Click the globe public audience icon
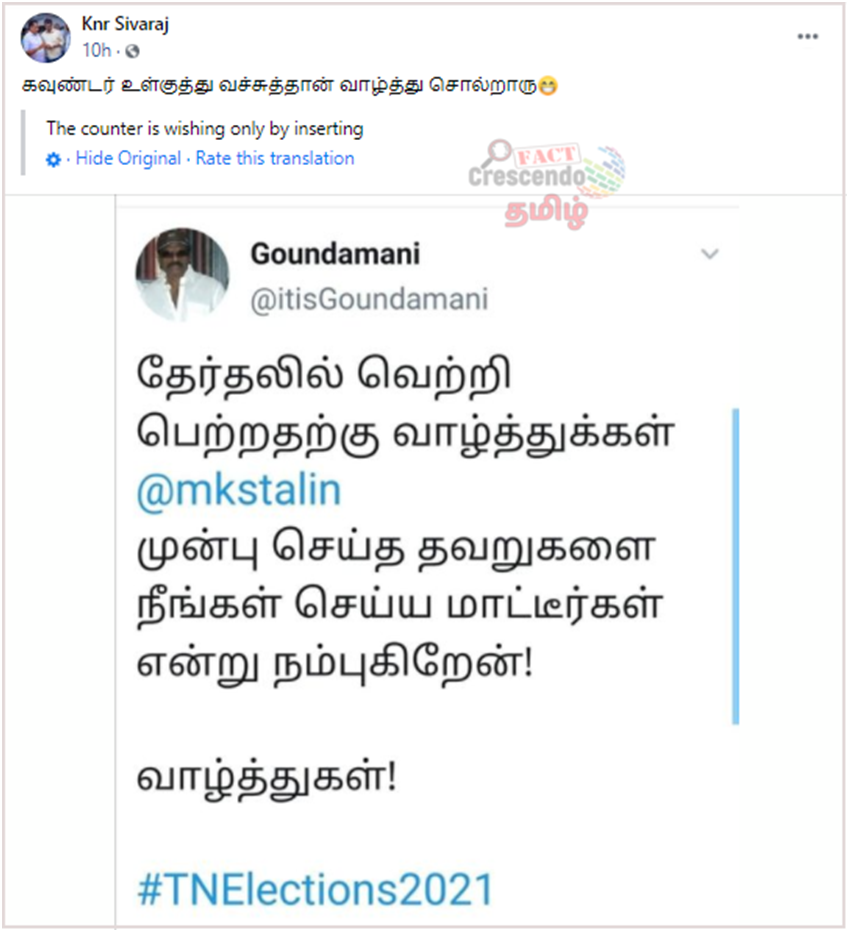The width and height of the screenshot is (849, 932). (x=132, y=52)
